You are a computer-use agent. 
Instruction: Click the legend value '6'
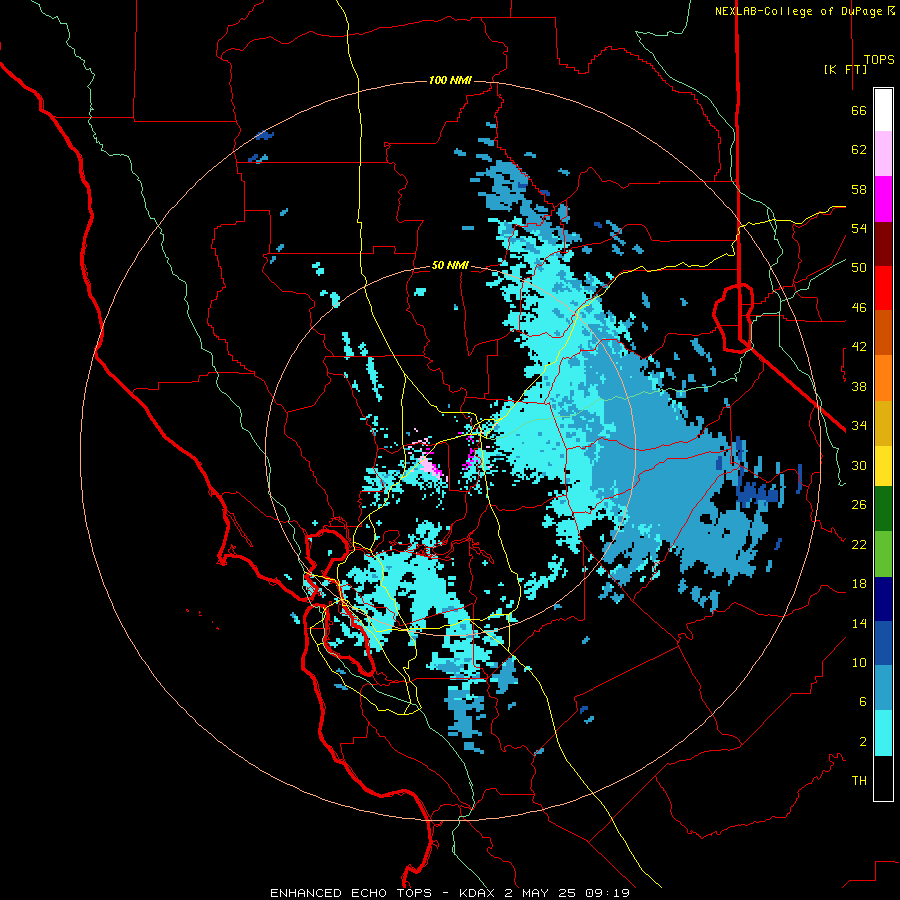pyautogui.click(x=863, y=702)
